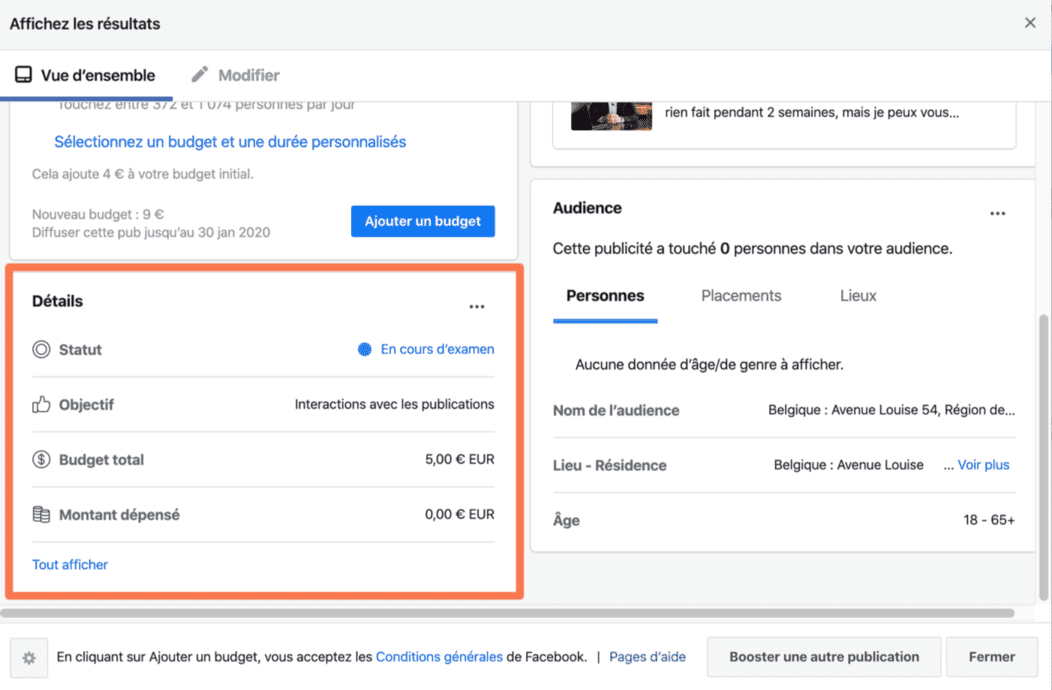The height and width of the screenshot is (690, 1052).
Task: Click the Objectif thumbs-up icon
Action: tap(41, 405)
